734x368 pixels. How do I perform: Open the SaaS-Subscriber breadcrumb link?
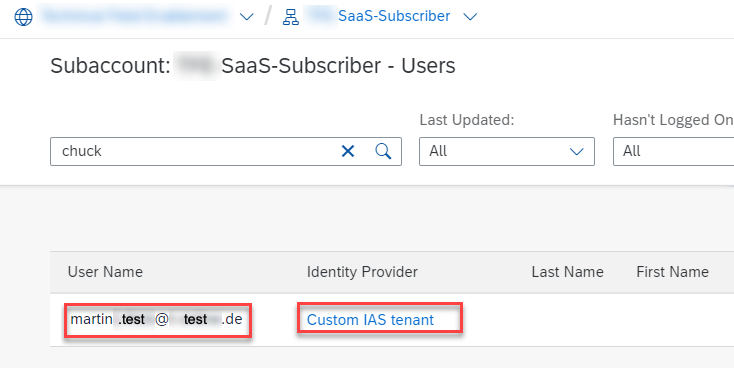pyautogui.click(x=394, y=16)
